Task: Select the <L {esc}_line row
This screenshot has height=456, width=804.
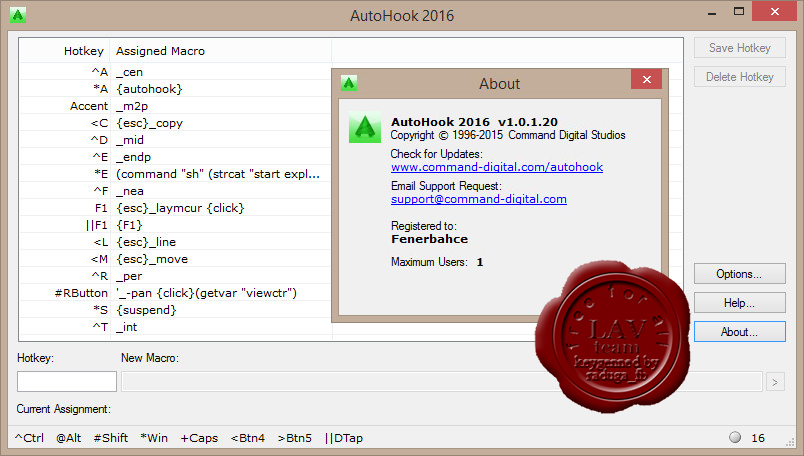Action: (176, 242)
